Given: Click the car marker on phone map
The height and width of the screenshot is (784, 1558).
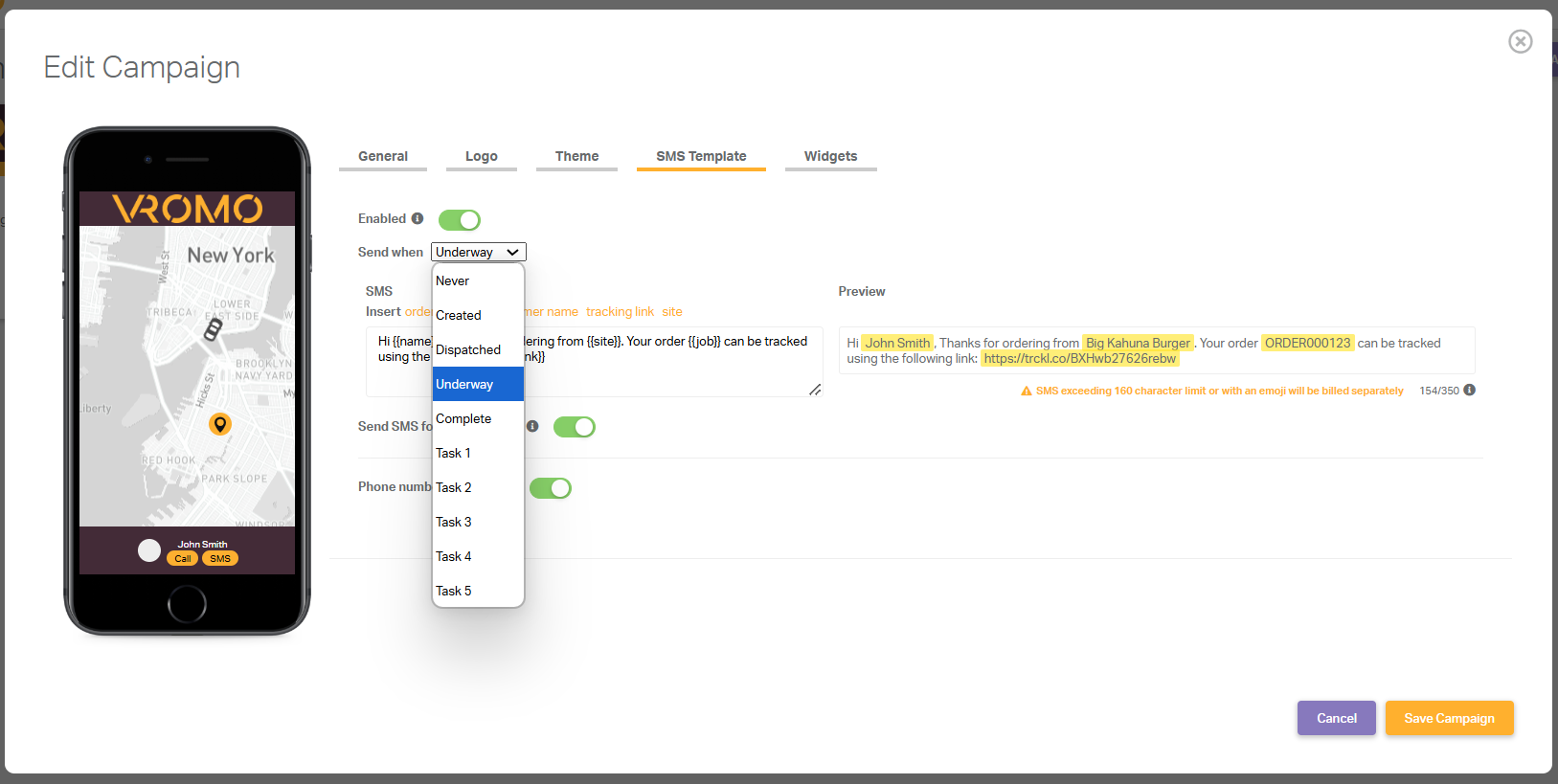Looking at the screenshot, I should [214, 329].
